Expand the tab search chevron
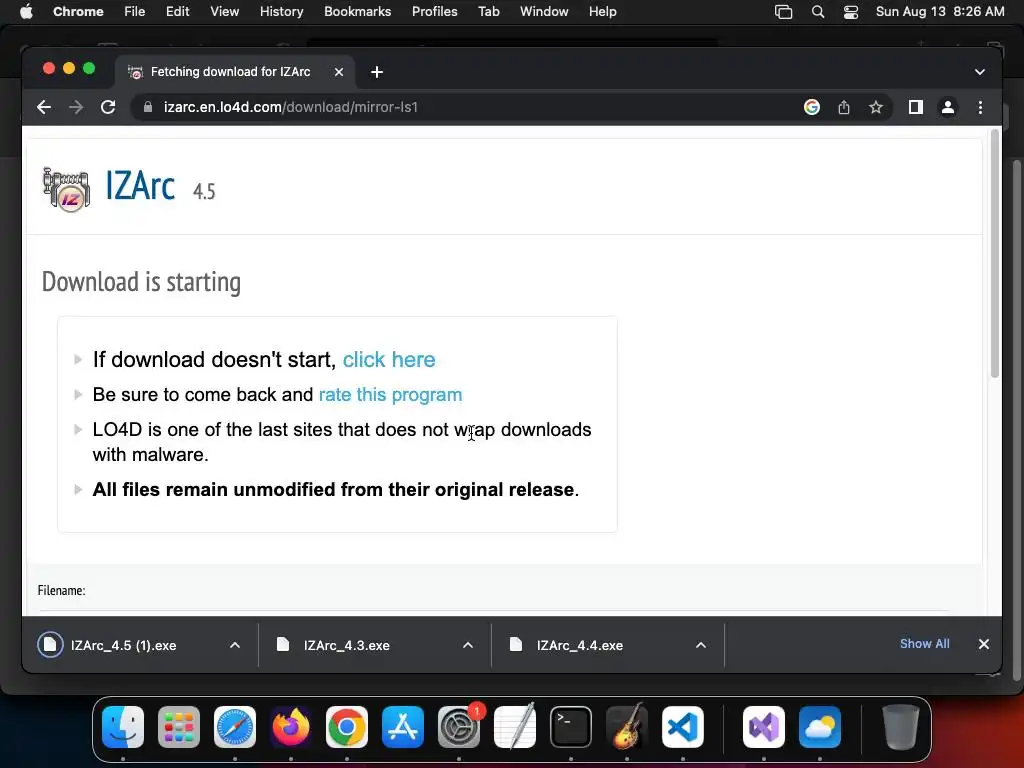Screen dimensions: 1024x768 click(980, 72)
